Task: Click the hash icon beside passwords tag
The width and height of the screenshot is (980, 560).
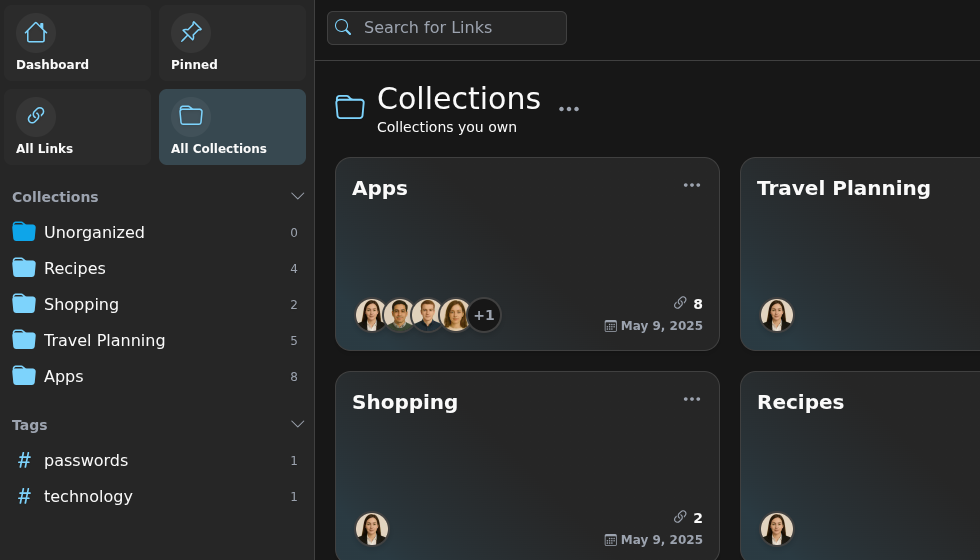Action: 24,461
